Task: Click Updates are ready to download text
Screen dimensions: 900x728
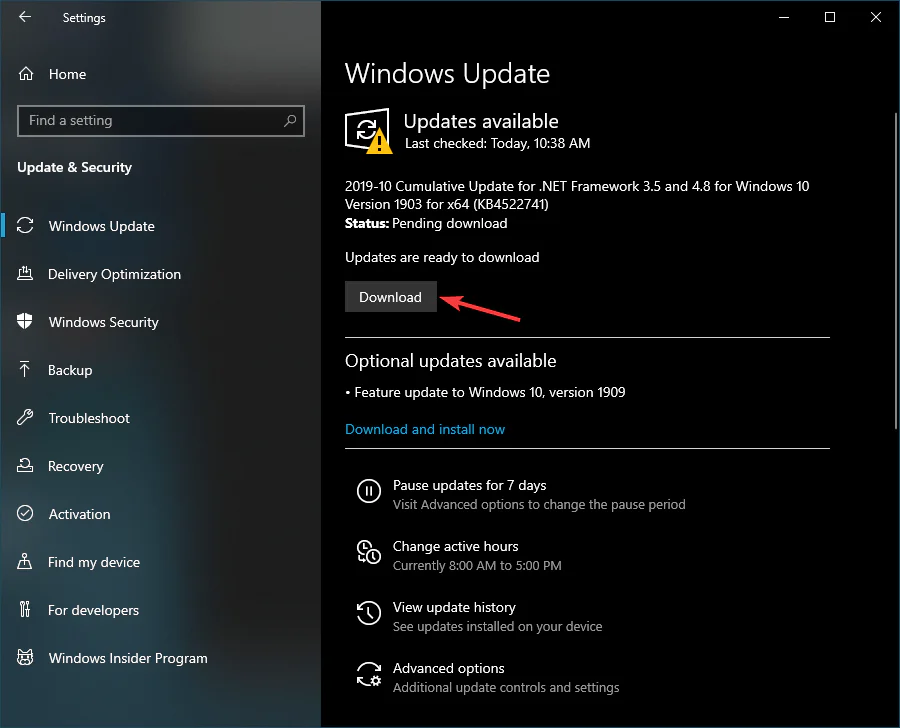Action: [x=442, y=257]
